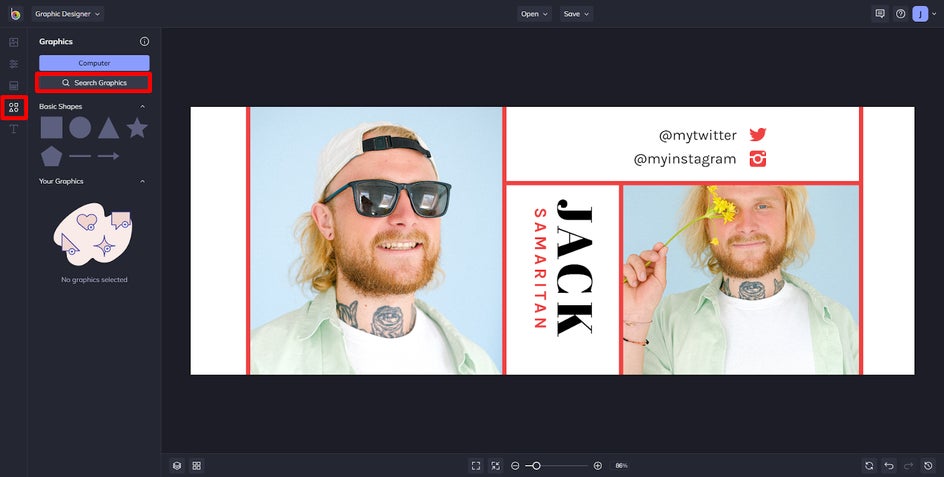Select the sunglasses man photo on canvas
This screenshot has width=944, height=477.
pyautogui.click(x=376, y=241)
